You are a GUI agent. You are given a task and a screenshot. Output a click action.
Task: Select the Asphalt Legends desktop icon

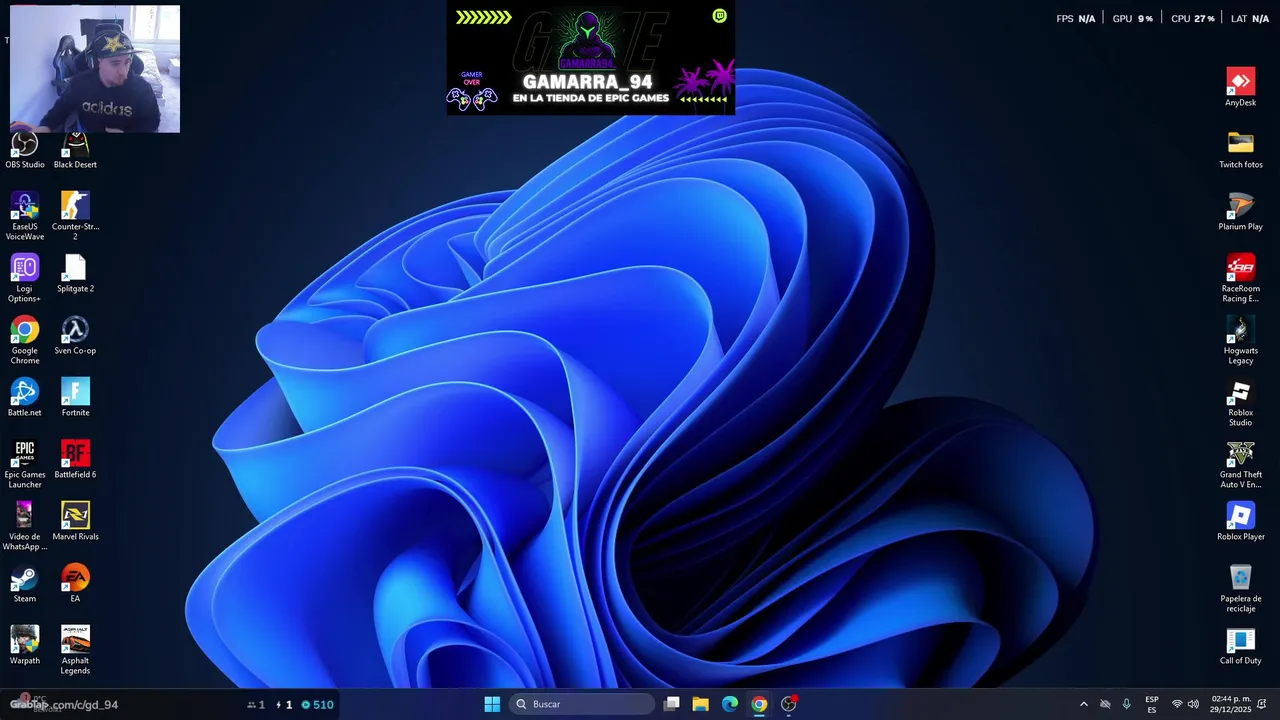[x=75, y=650]
